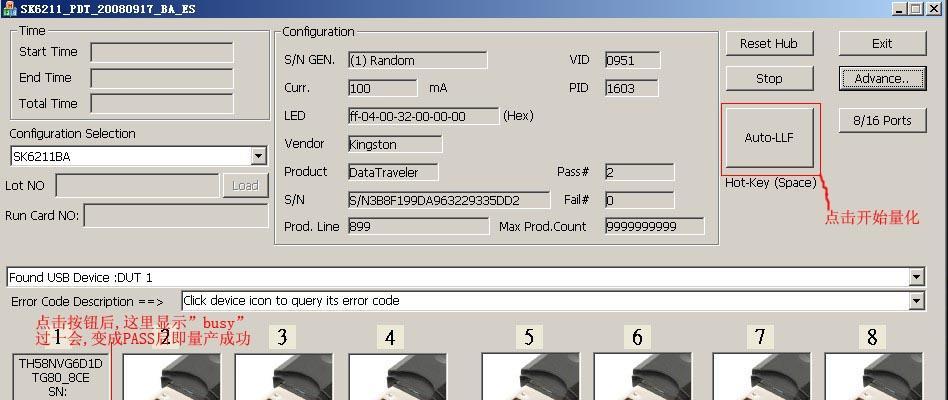Click the port number 4 label
948x400 pixels.
tap(390, 337)
